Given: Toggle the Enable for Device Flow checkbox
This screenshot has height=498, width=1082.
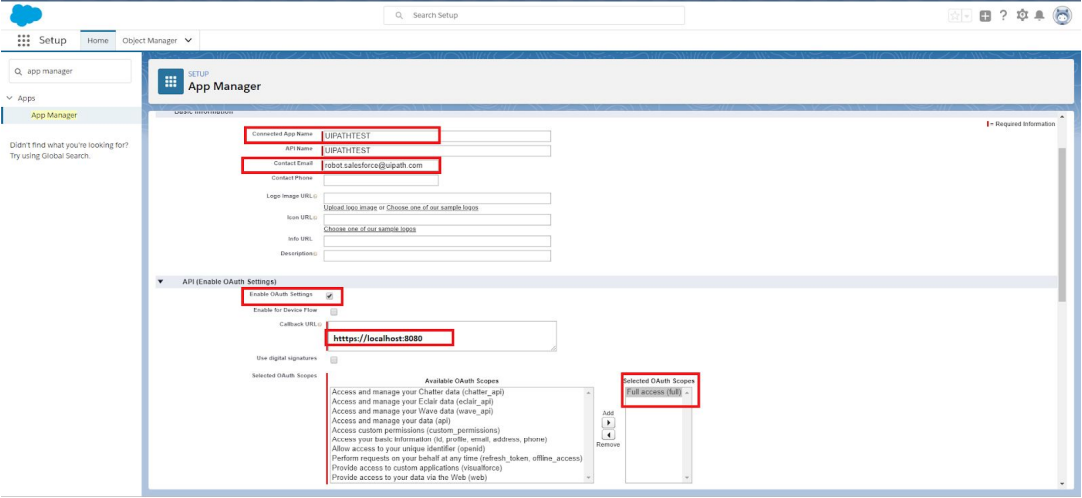Looking at the screenshot, I should (x=334, y=312).
